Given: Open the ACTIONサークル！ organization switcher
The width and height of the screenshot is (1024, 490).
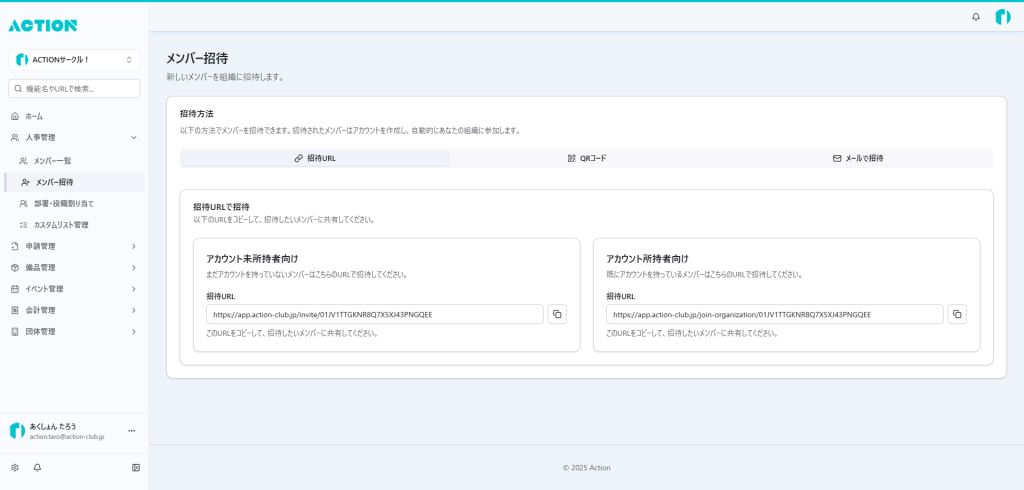Looking at the screenshot, I should point(74,60).
